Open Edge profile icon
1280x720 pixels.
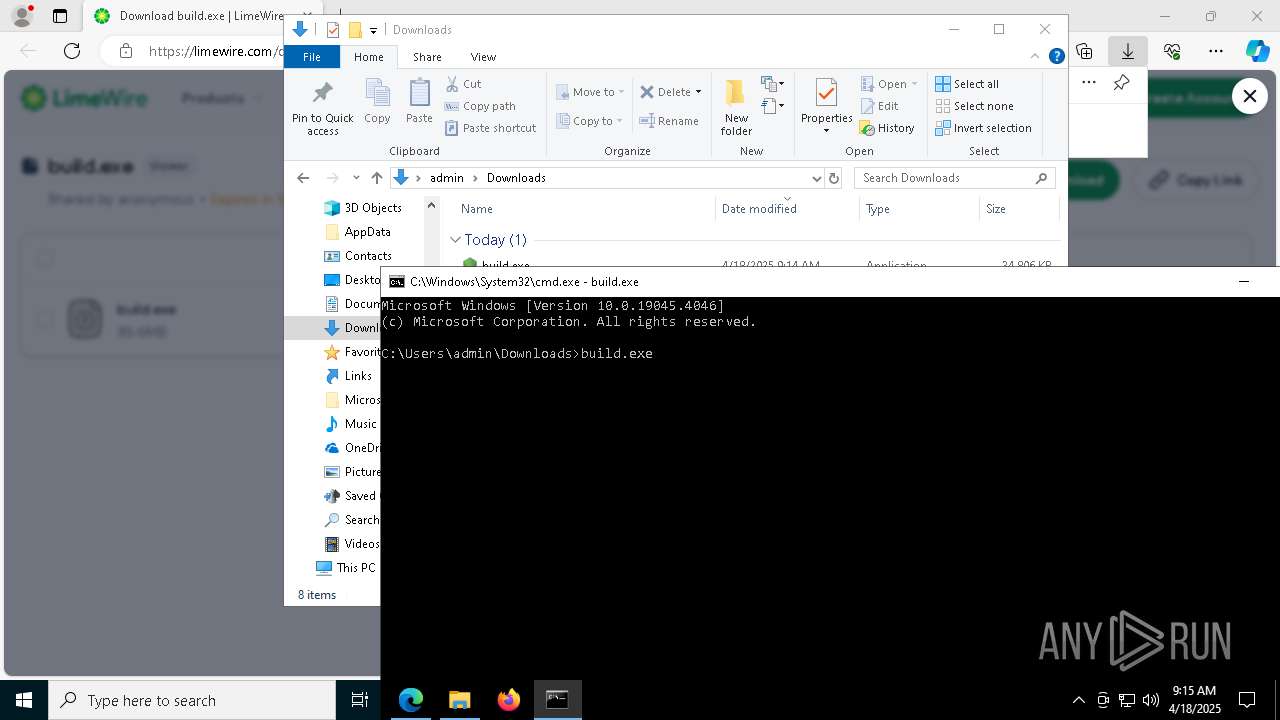click(21, 16)
